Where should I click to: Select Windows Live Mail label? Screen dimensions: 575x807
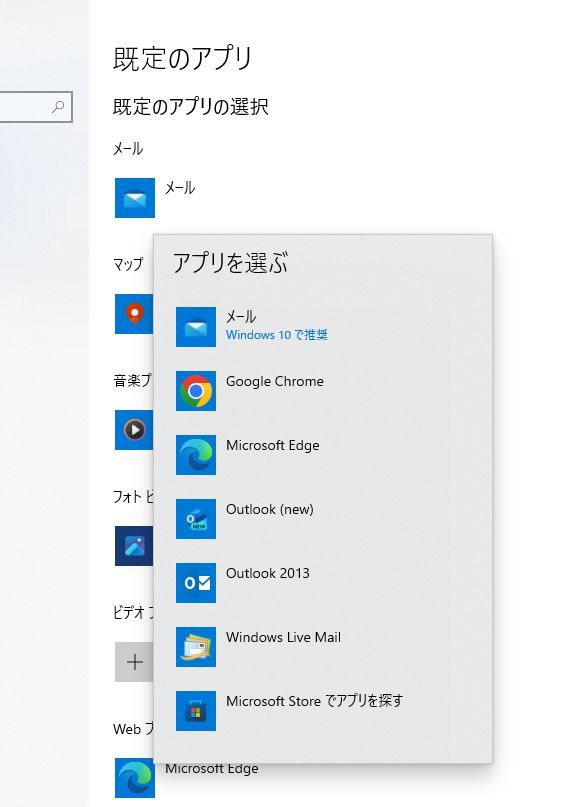click(284, 637)
